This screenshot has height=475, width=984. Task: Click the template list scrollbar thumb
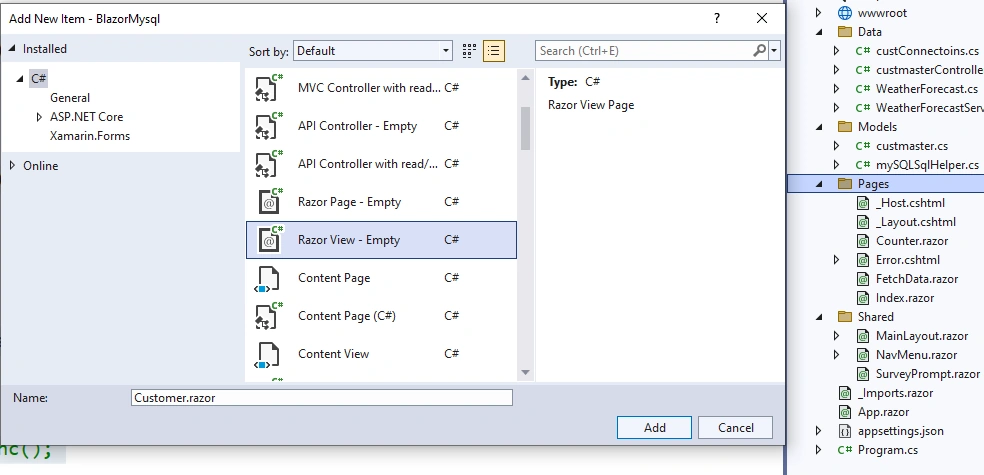click(x=525, y=129)
